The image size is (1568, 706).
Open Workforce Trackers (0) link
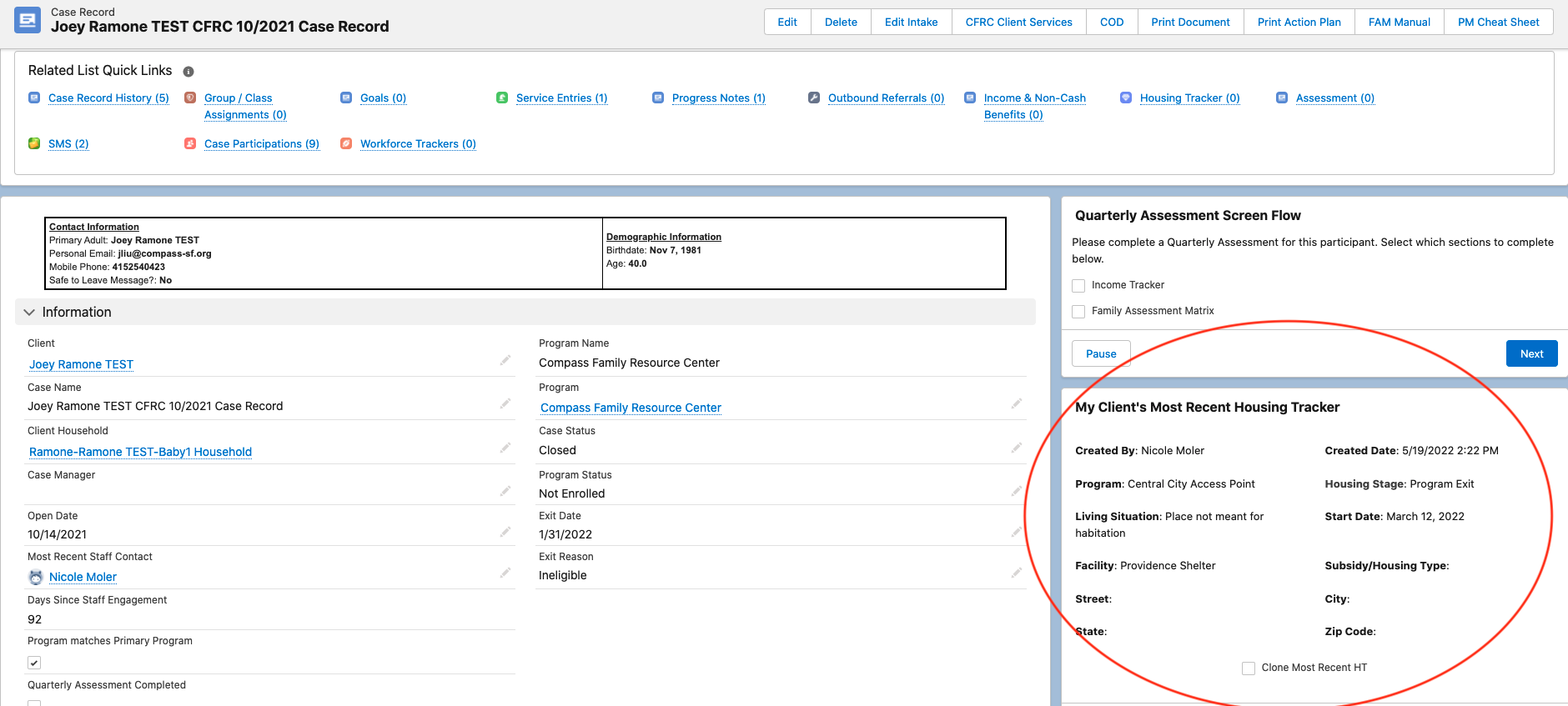pos(418,143)
